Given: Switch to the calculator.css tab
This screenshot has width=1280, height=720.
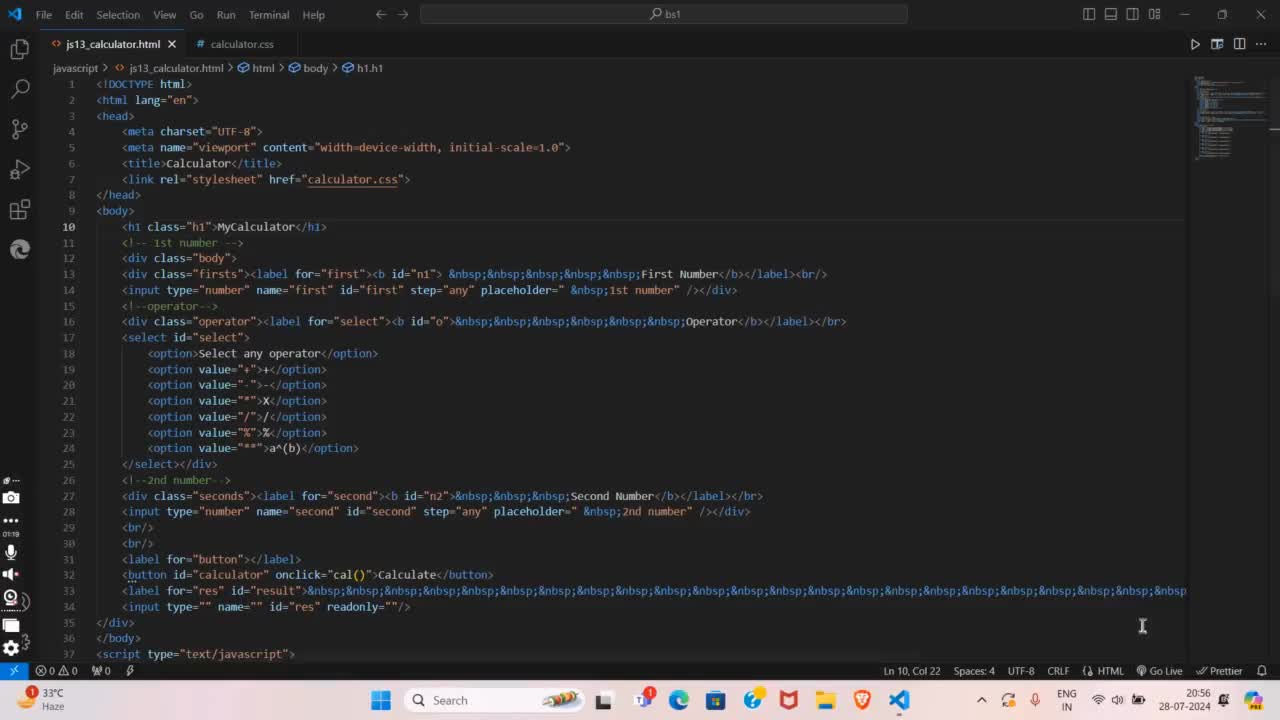Looking at the screenshot, I should [x=241, y=44].
